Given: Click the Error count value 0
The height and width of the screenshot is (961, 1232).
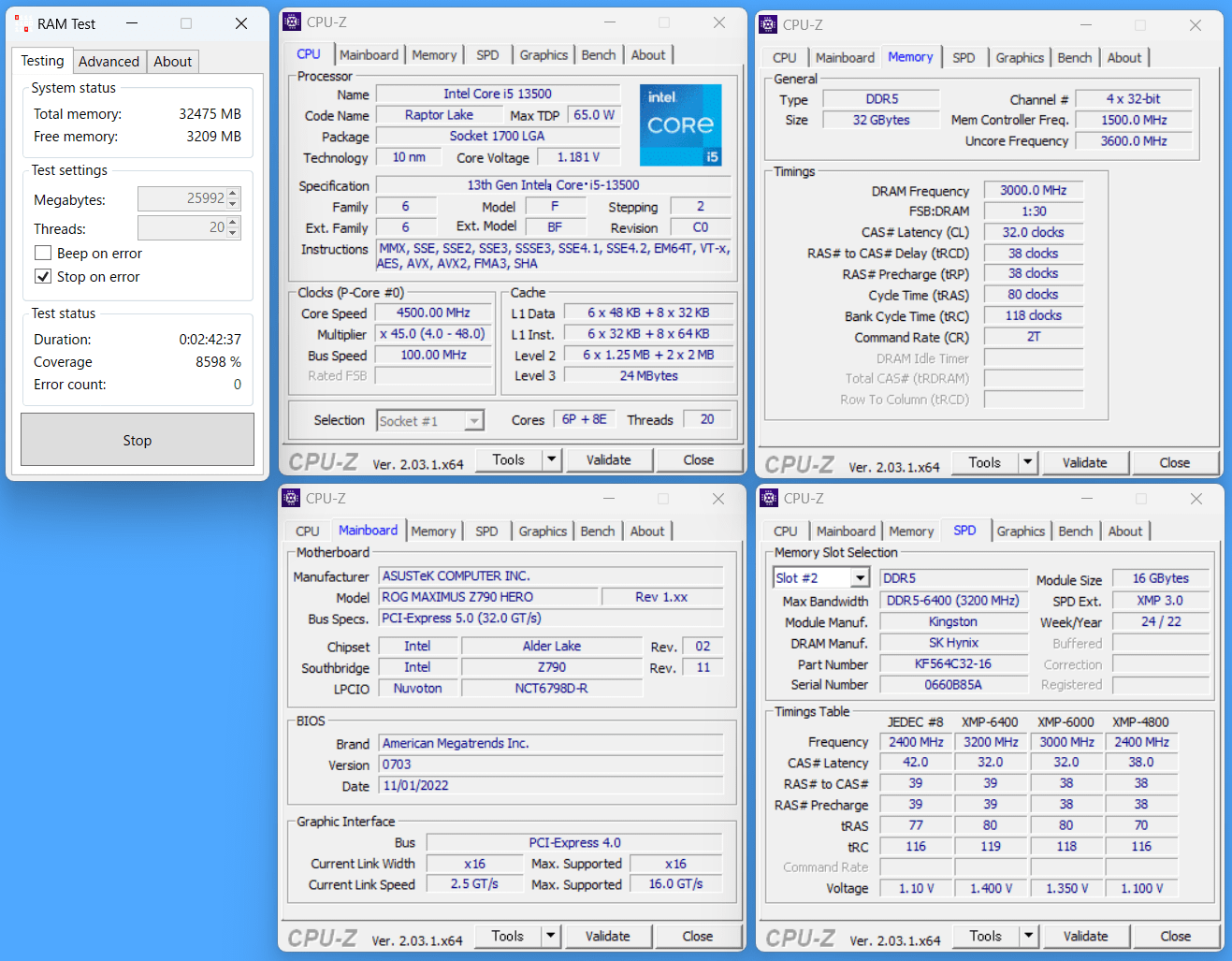Looking at the screenshot, I should tap(237, 385).
